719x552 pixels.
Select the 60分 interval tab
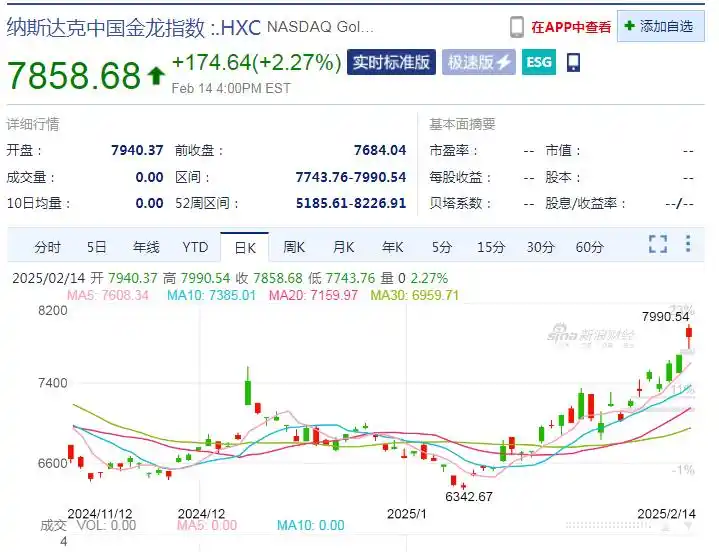tap(589, 247)
